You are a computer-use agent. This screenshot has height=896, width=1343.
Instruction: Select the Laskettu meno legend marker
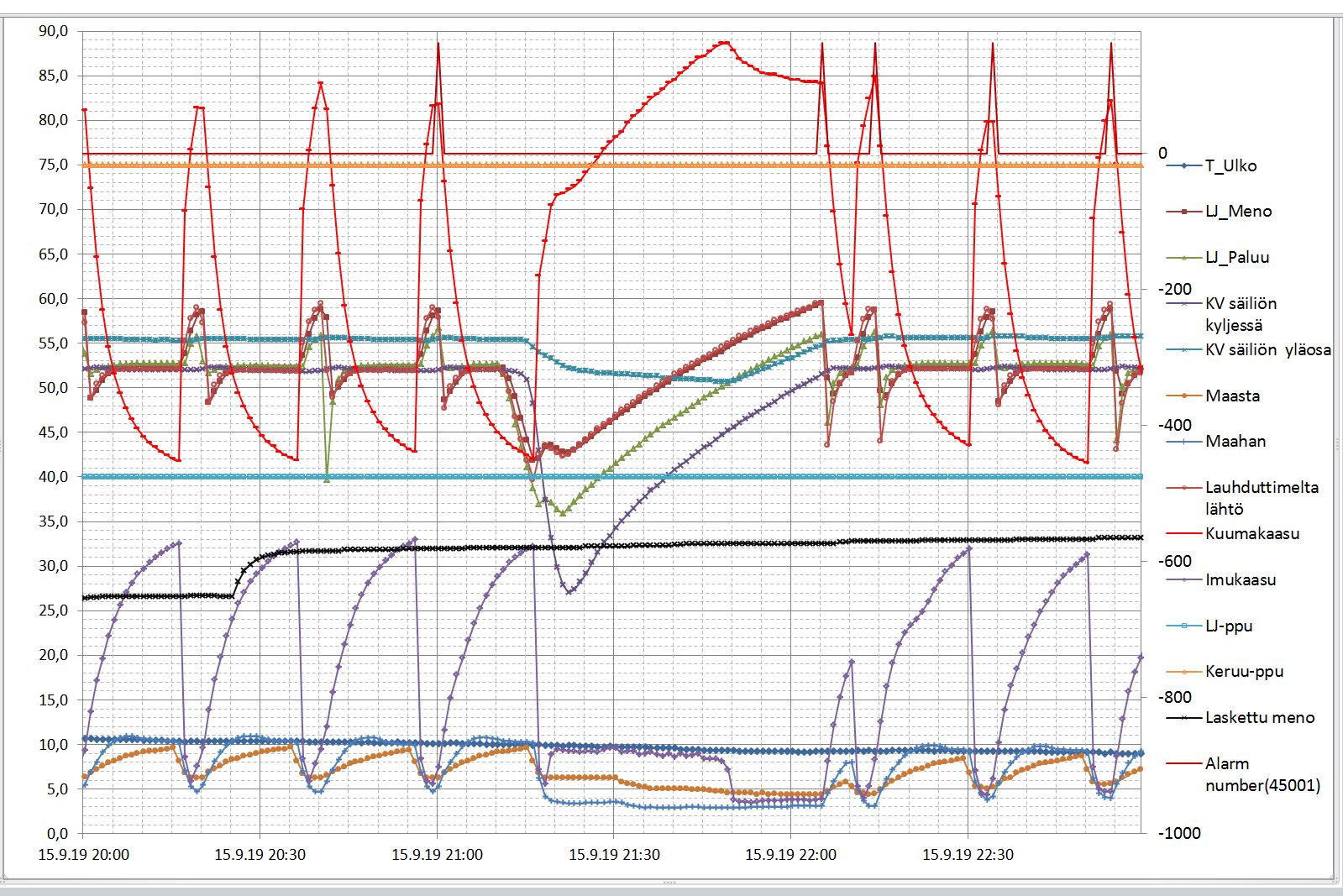point(1185,718)
